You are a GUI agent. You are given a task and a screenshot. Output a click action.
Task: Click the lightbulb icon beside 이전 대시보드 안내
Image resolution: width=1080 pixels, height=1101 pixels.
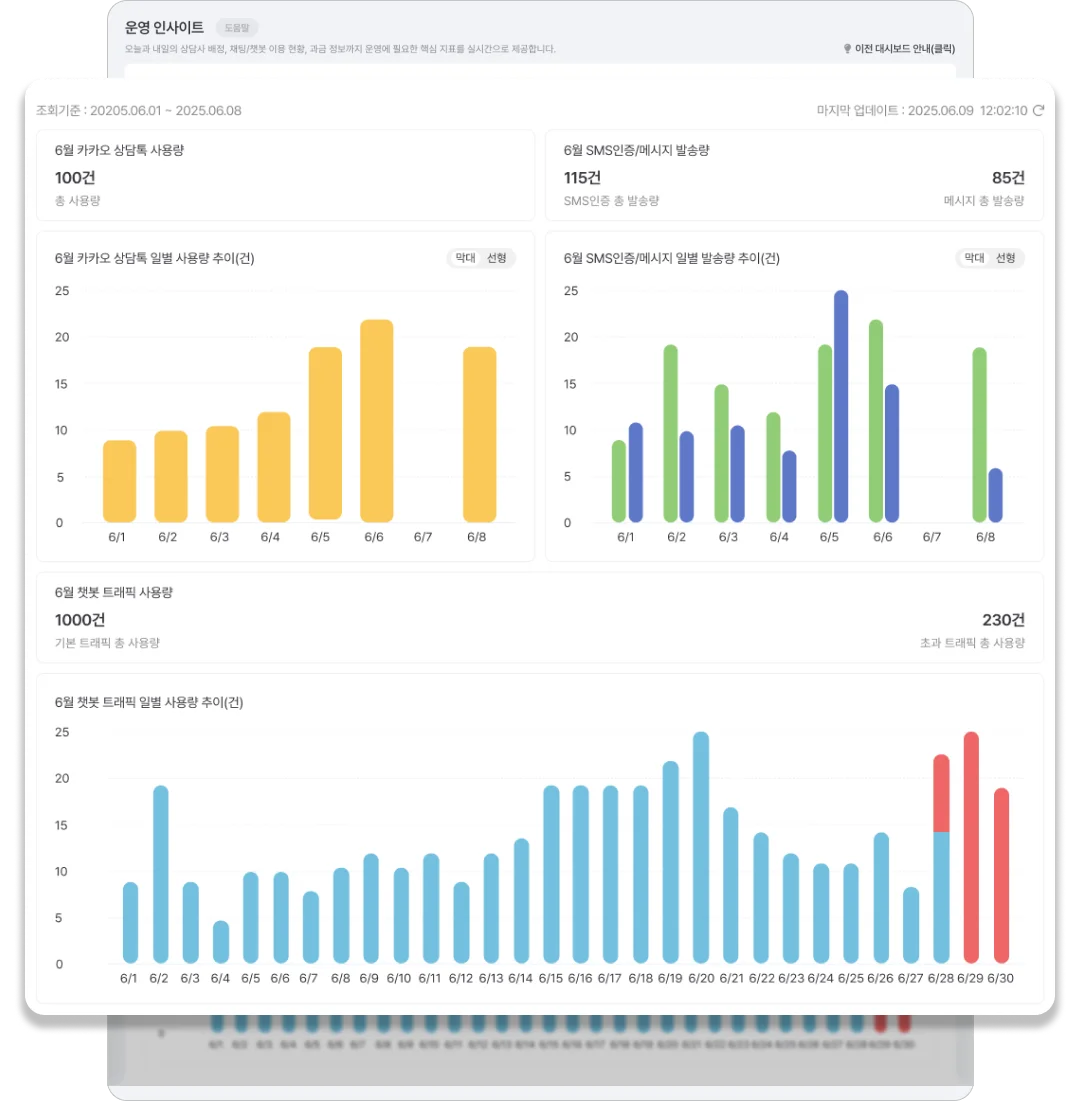847,48
